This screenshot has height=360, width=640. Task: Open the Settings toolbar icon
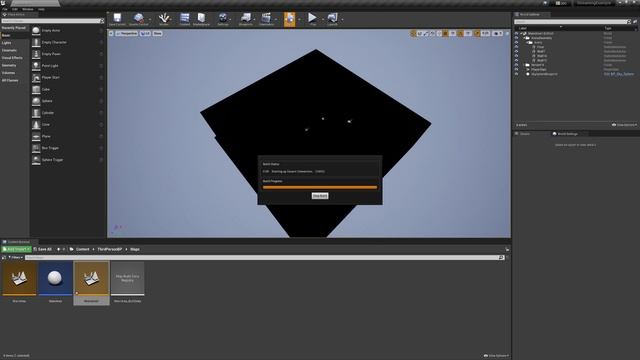point(223,18)
